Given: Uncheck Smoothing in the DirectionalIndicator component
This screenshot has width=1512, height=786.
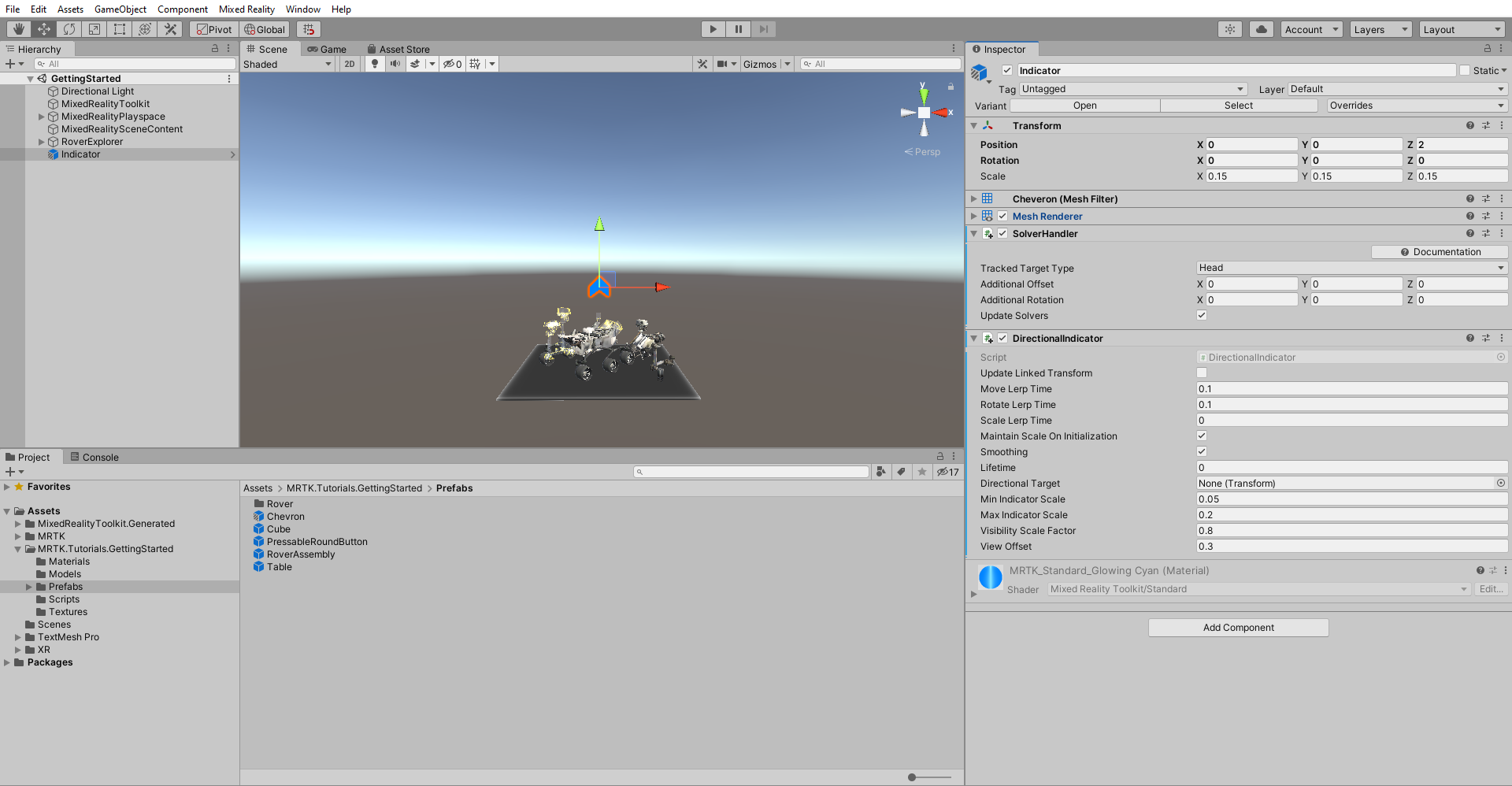Looking at the screenshot, I should [x=1202, y=451].
